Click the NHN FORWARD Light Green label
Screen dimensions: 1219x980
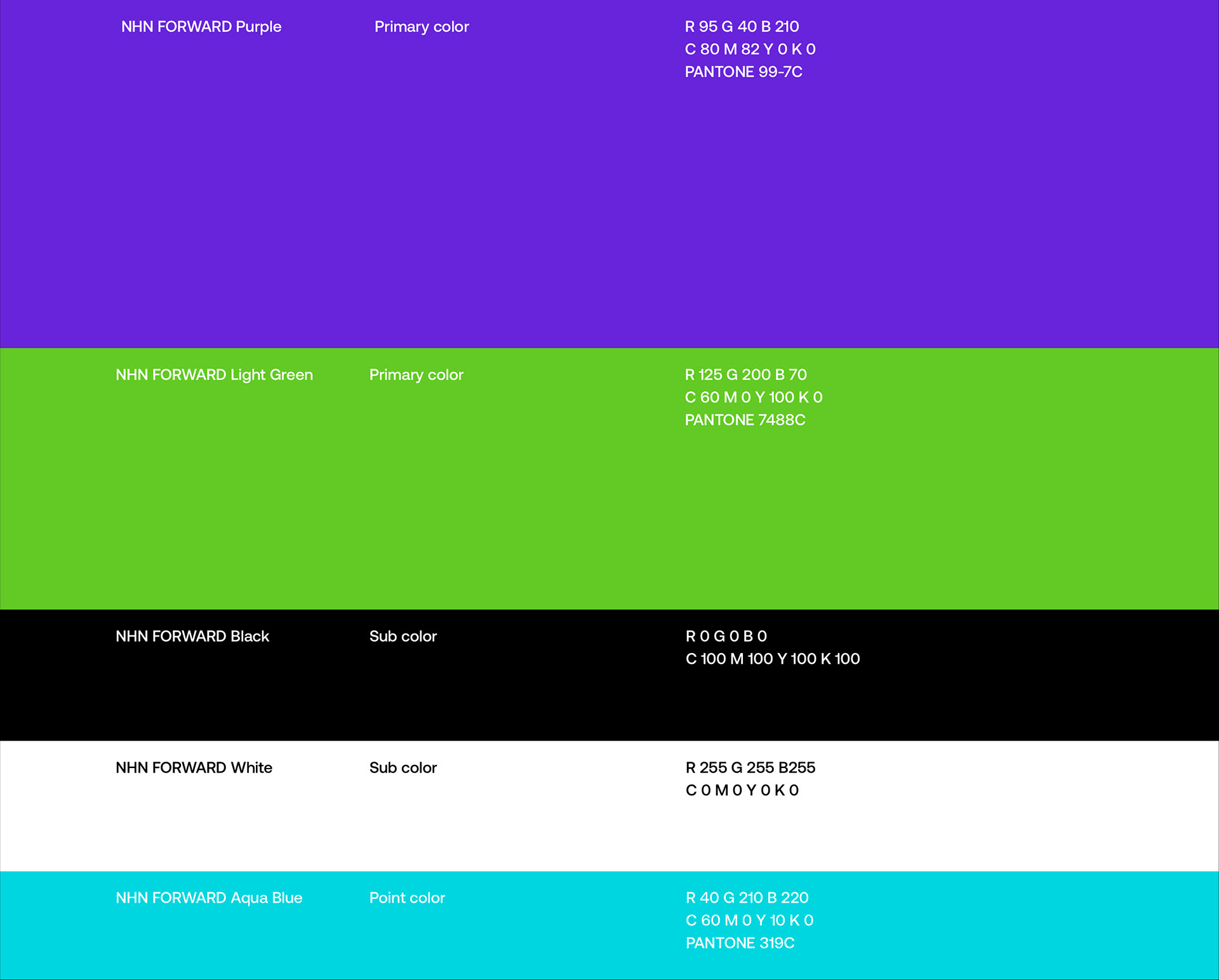coord(214,374)
